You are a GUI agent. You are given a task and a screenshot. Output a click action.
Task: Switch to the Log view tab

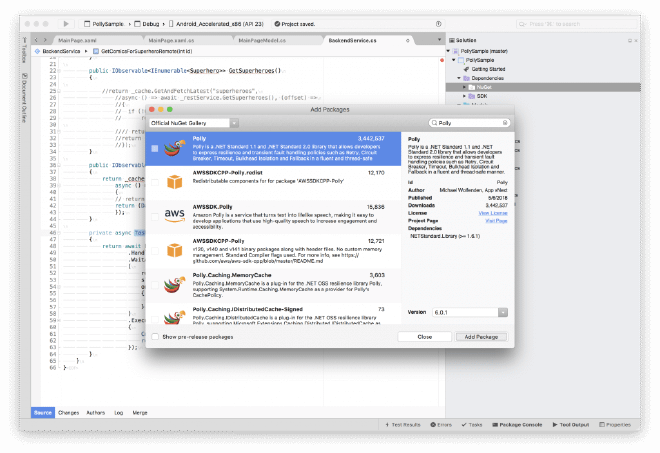point(119,413)
